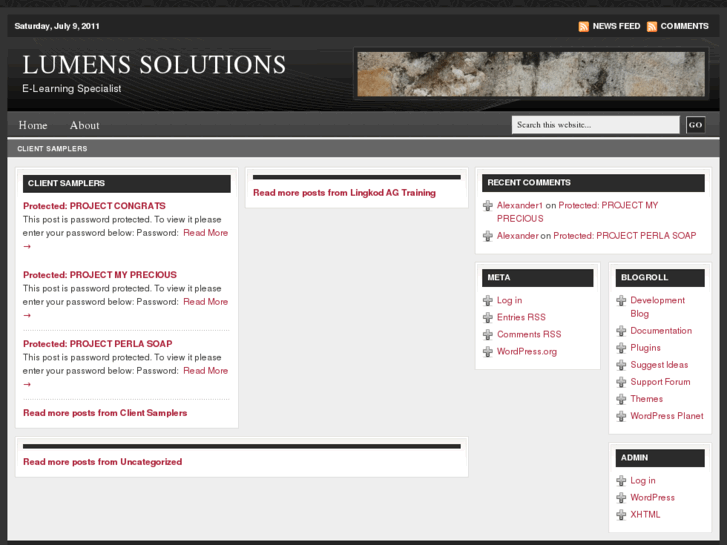Click Log in under Meta
Viewport: 727px width, 545px height.
(510, 301)
